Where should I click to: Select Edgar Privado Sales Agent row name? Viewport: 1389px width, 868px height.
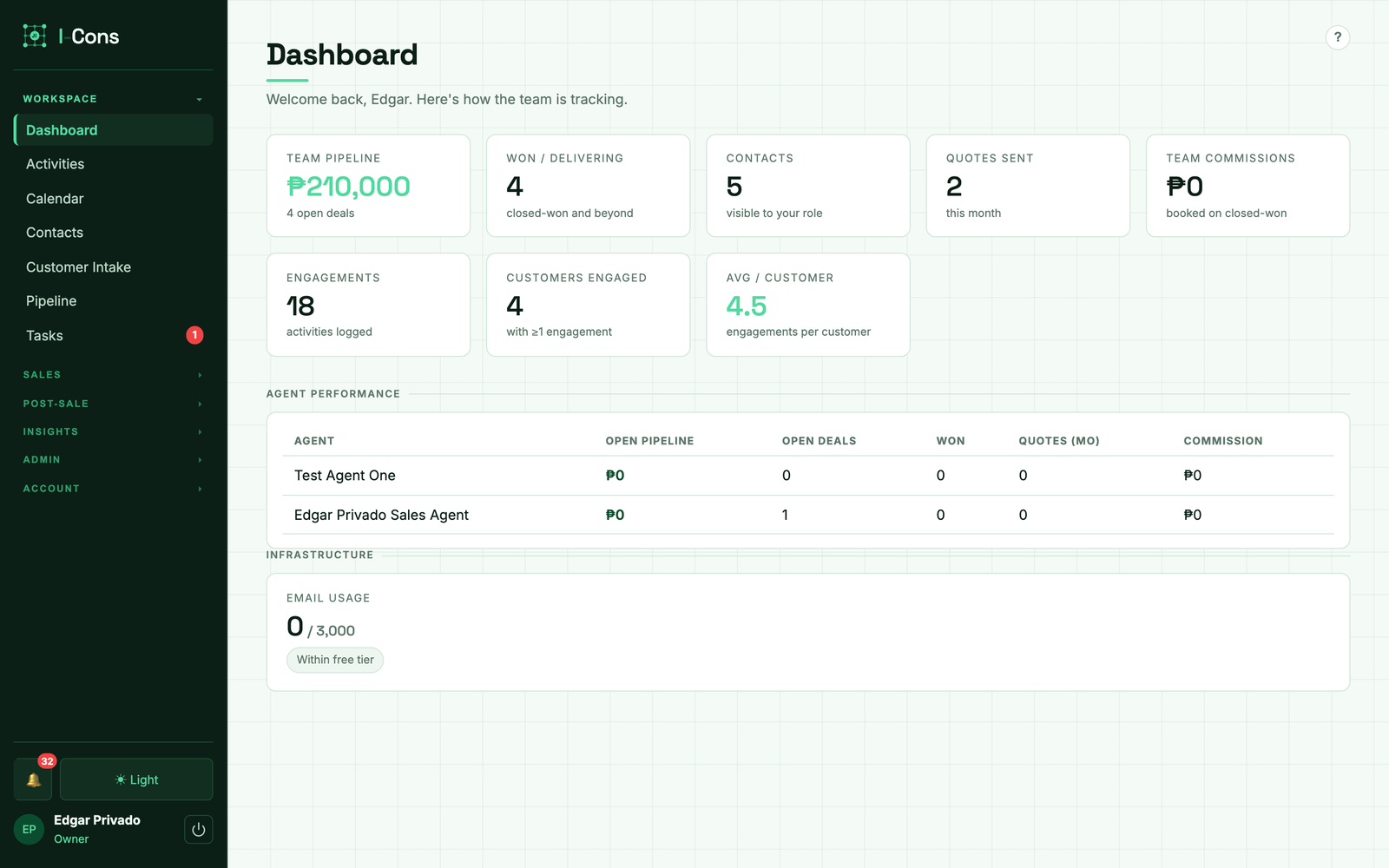(381, 515)
